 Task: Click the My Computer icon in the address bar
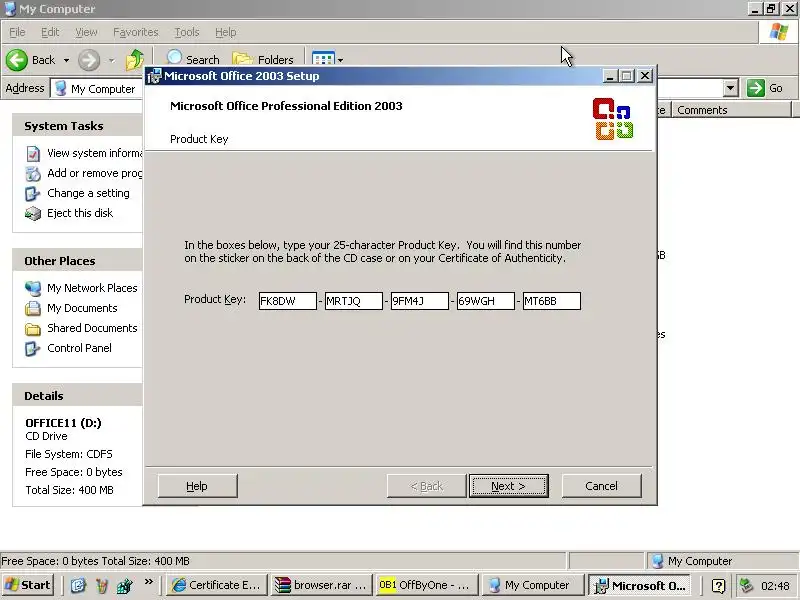pos(61,88)
